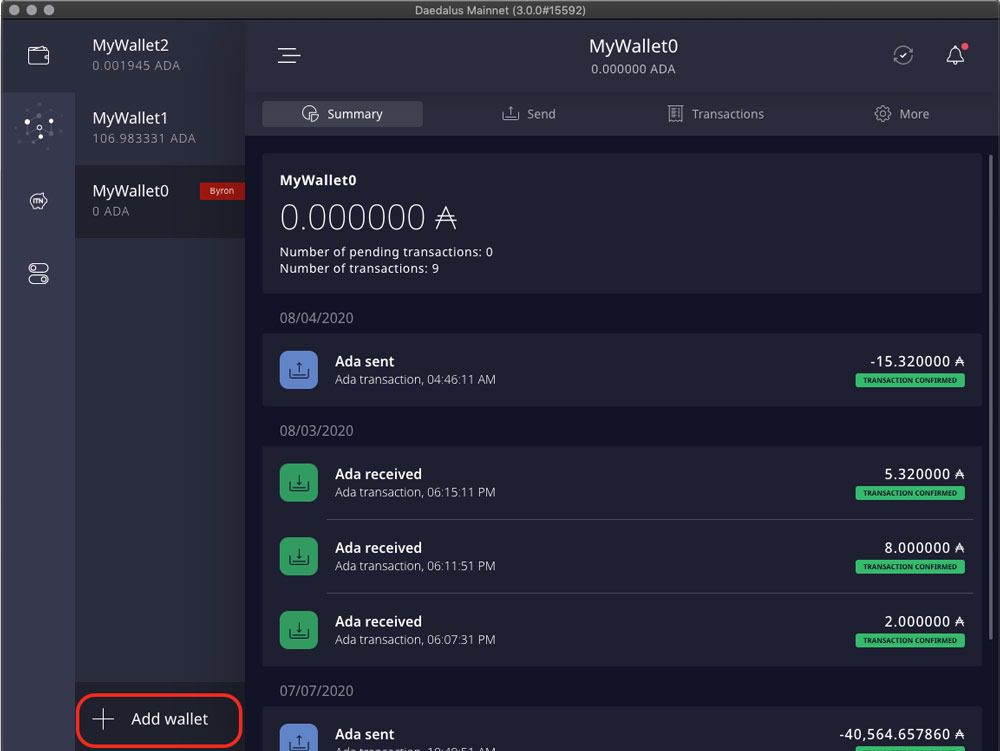Open the stake pool delegation center icon
This screenshot has height=751, width=1000.
[38, 128]
